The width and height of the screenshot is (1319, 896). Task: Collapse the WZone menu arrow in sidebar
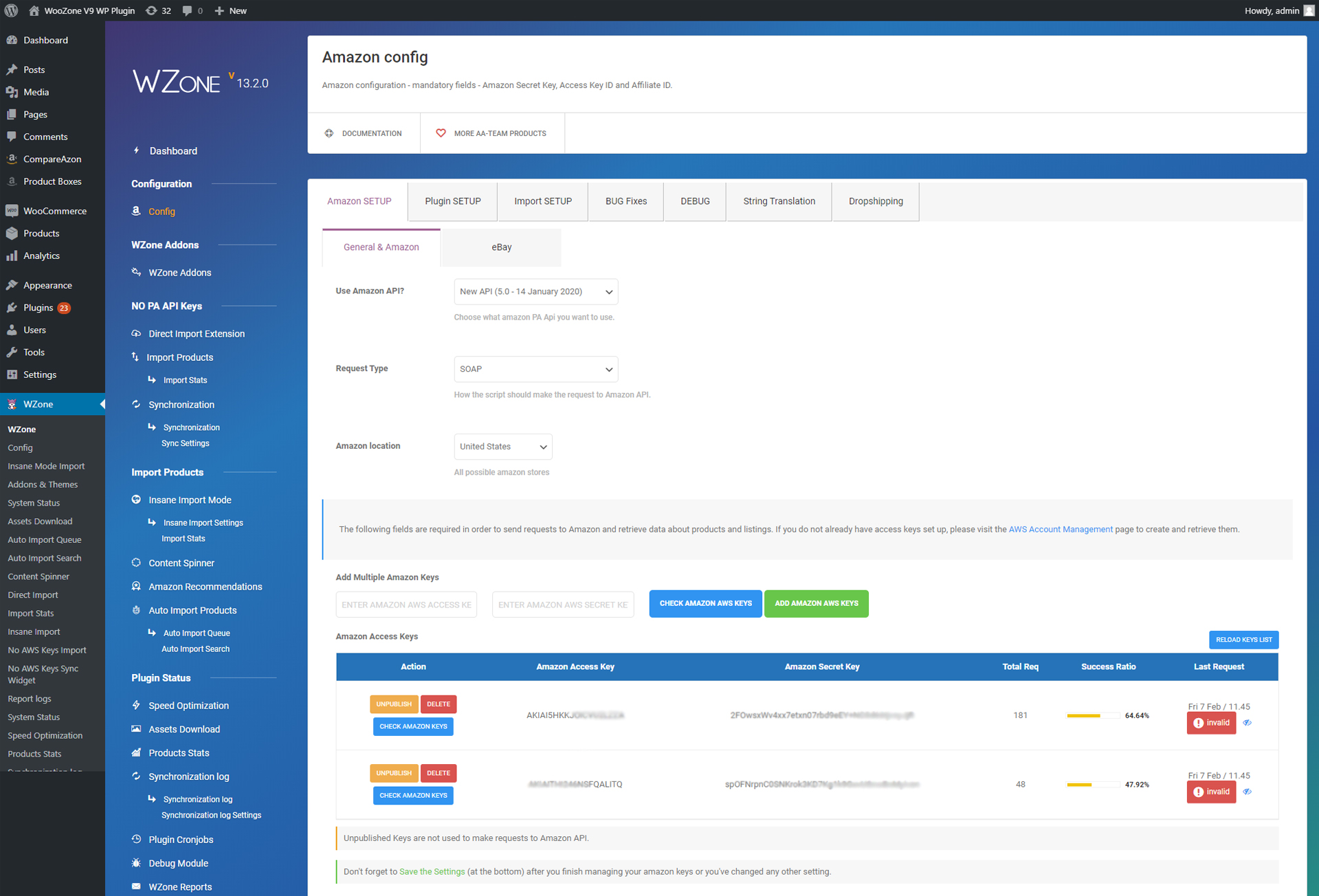(x=102, y=404)
